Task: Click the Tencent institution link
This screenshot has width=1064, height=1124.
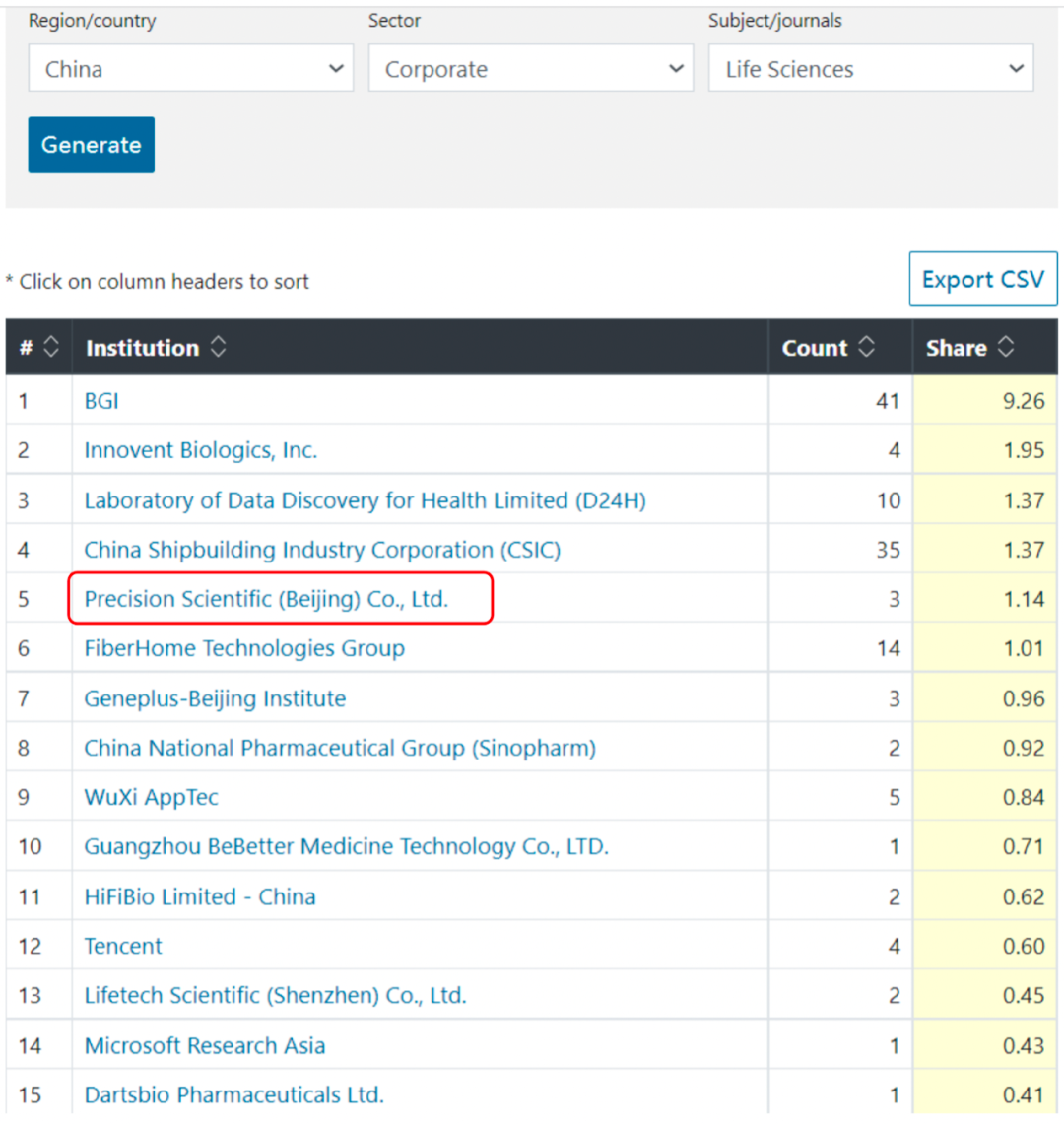Action: tap(123, 946)
